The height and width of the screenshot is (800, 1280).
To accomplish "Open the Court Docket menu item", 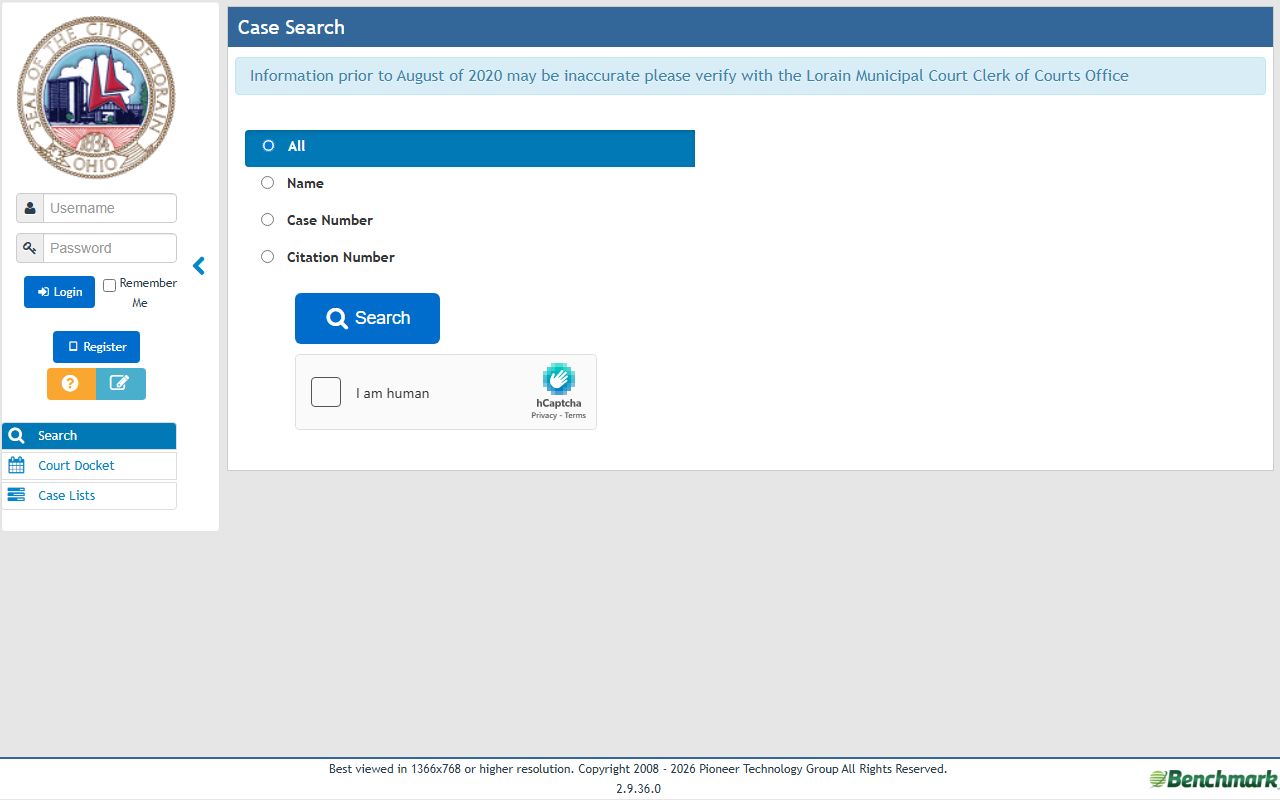I will coord(89,466).
